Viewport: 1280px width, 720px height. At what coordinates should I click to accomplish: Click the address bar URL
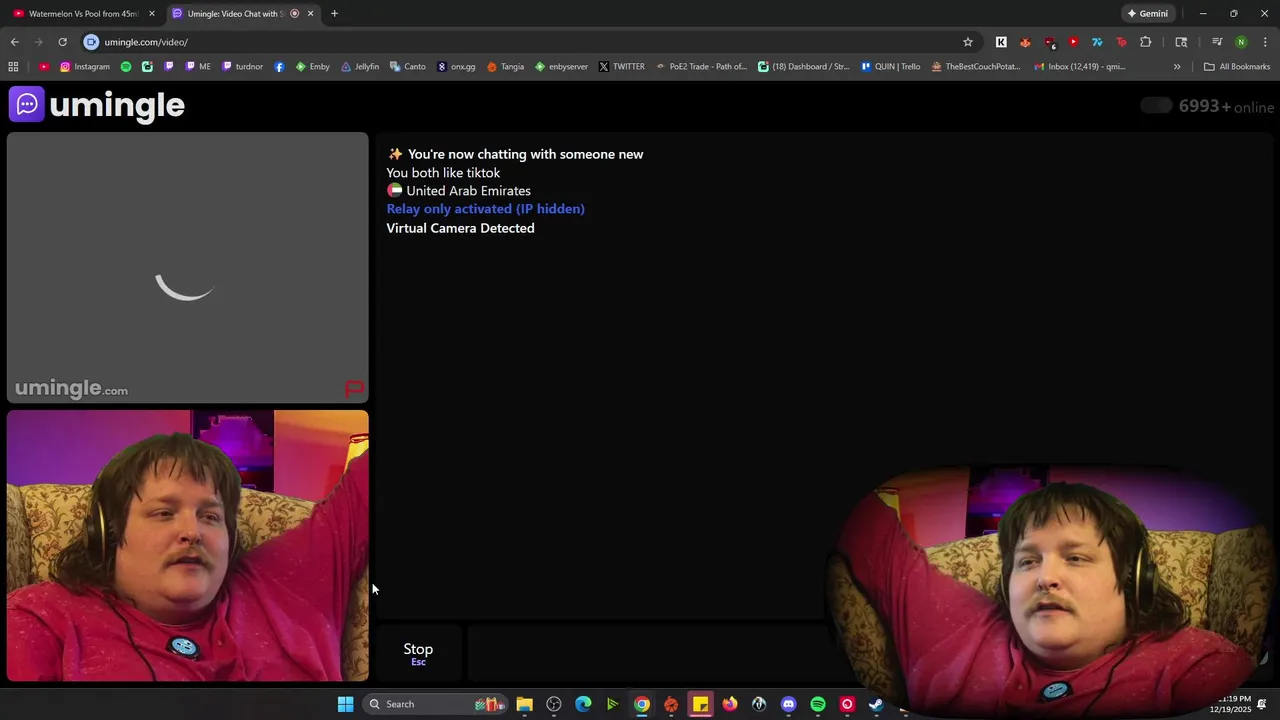[x=146, y=42]
